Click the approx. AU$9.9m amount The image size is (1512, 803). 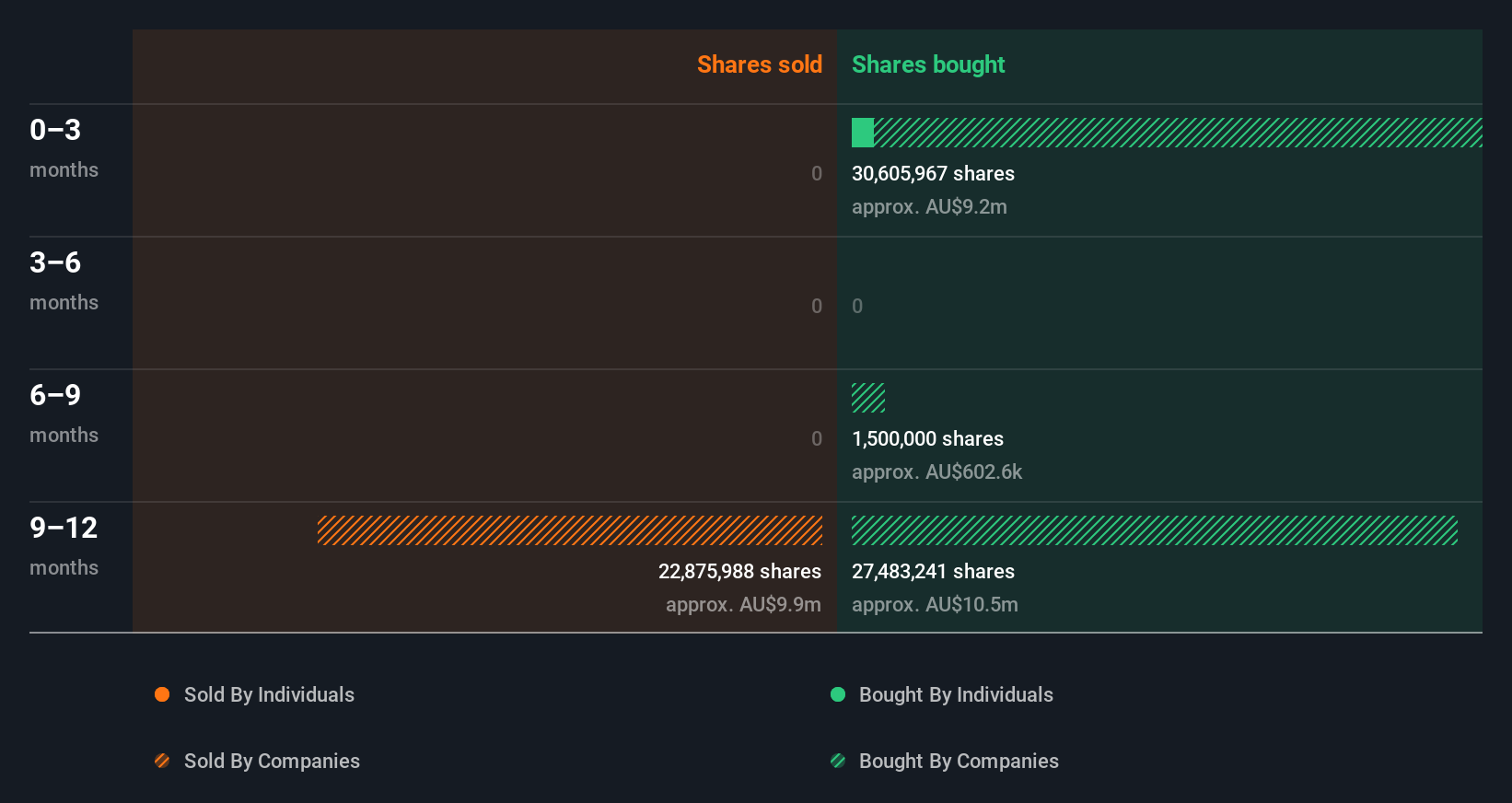coord(743,604)
